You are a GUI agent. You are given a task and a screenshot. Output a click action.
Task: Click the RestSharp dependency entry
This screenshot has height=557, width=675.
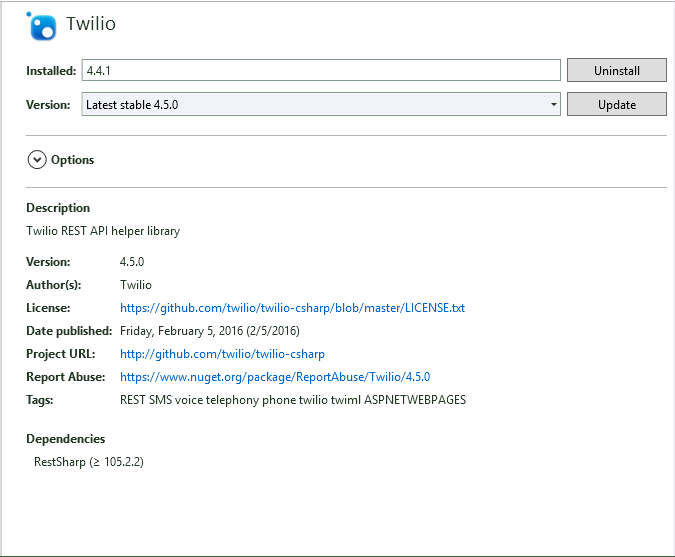[x=89, y=462]
